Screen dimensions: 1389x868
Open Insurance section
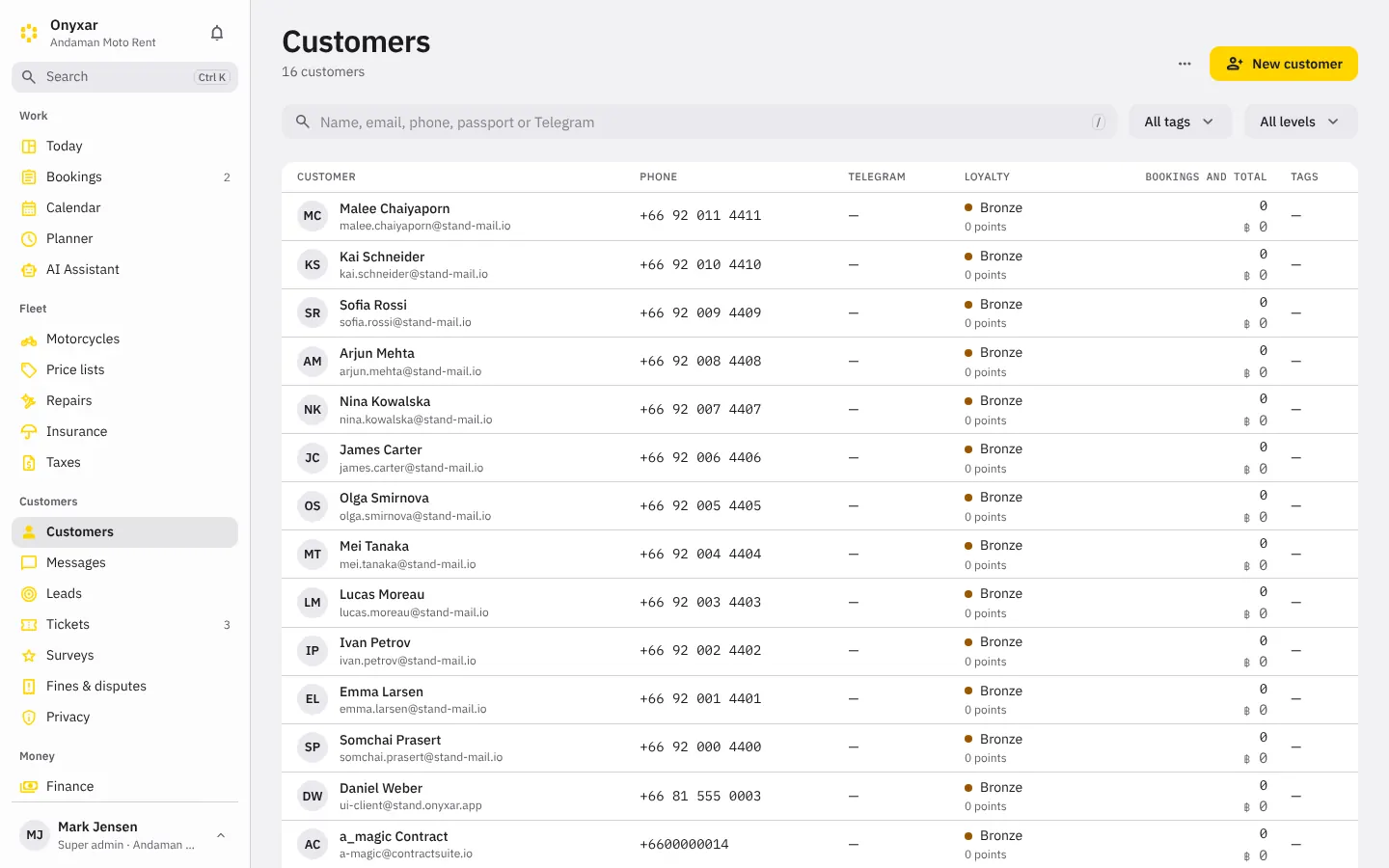[124, 431]
